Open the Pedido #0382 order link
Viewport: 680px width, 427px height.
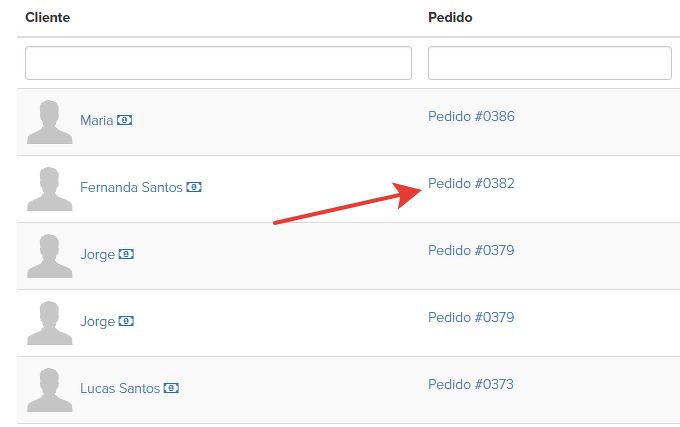pos(471,184)
